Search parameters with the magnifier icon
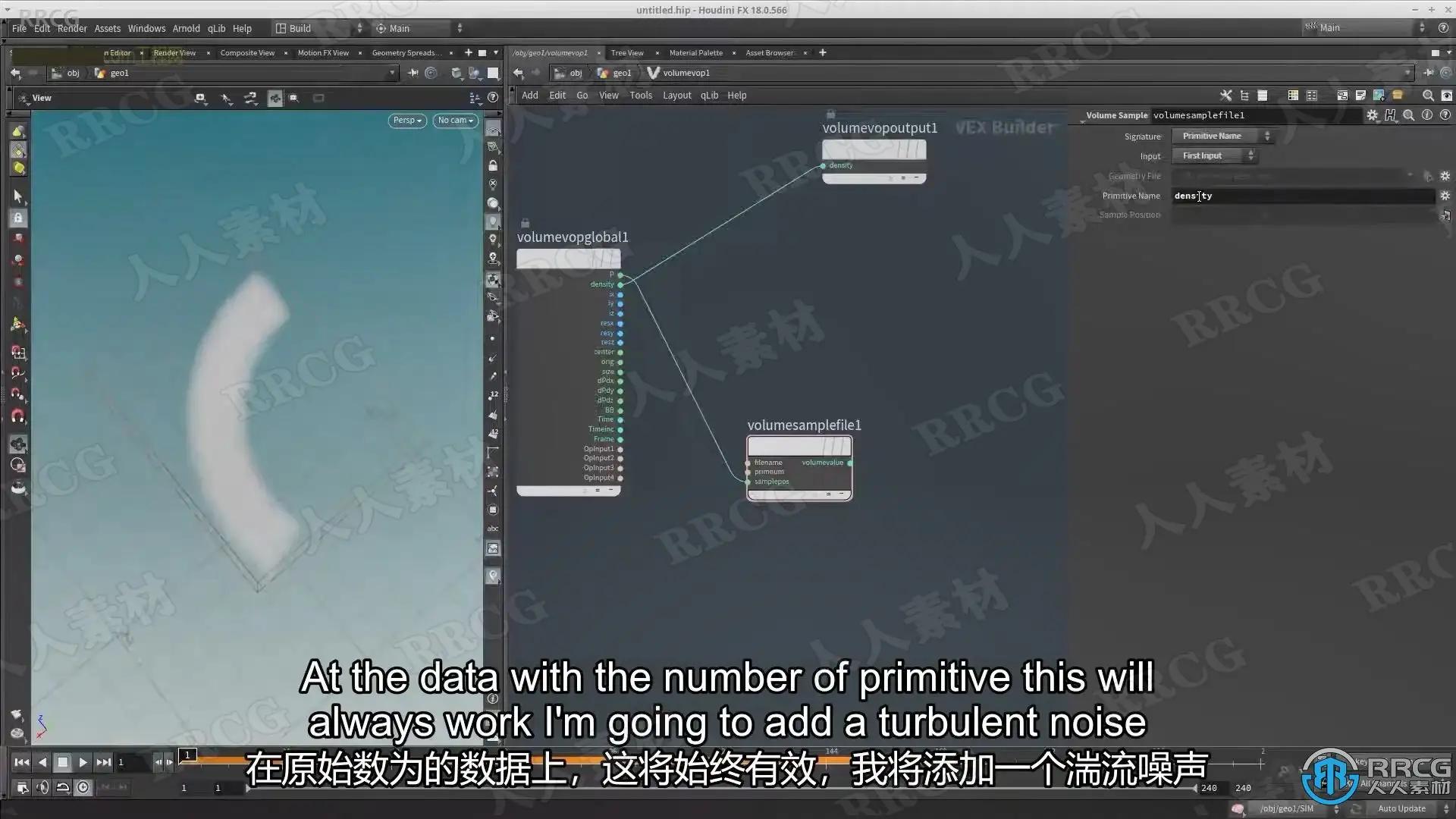 (x=1408, y=115)
